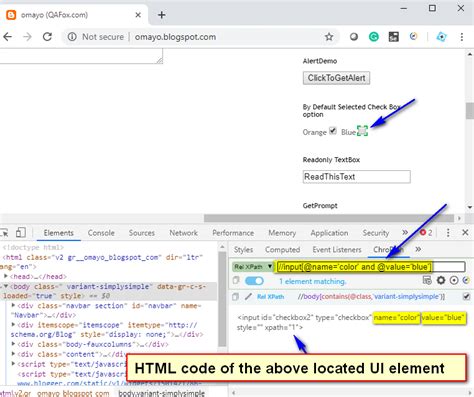
Task: Click the ChroPath record target icon
Action: tap(454, 280)
